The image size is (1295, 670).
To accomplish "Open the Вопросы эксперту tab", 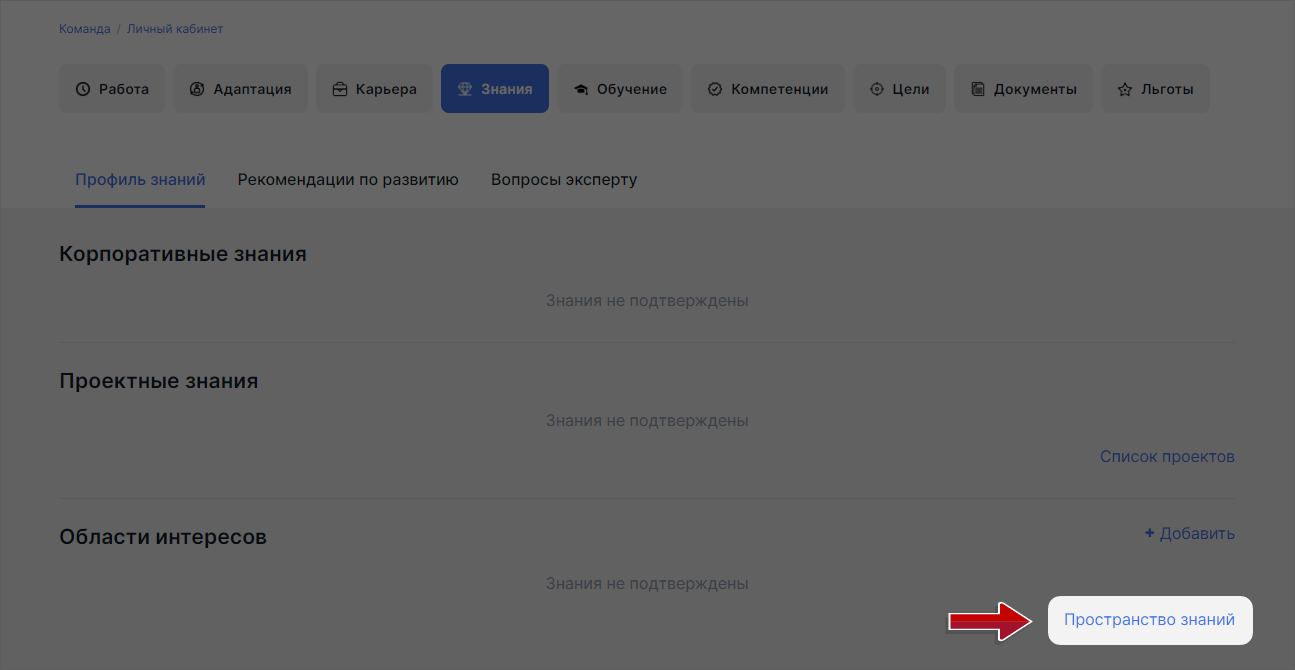I will 563,179.
